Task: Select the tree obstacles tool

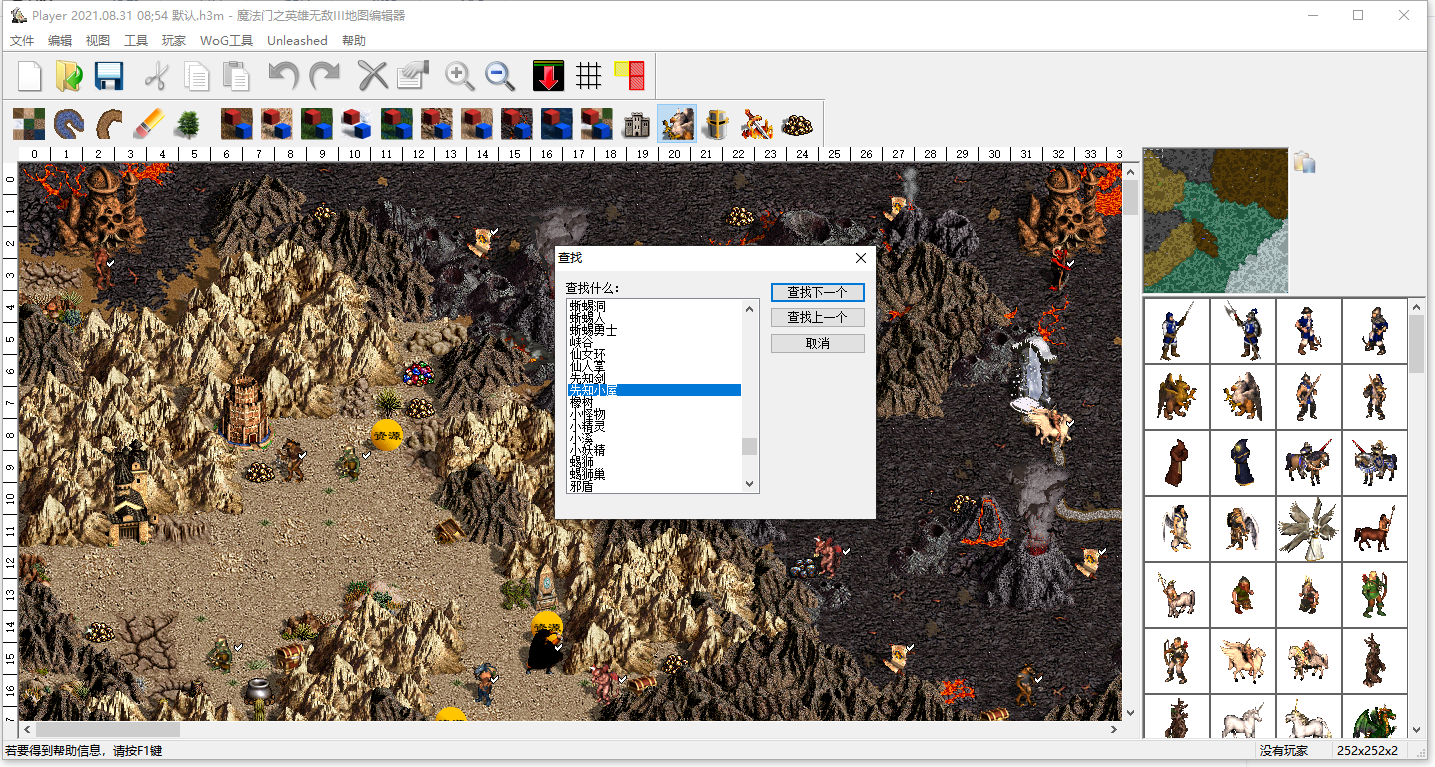Action: (x=187, y=124)
